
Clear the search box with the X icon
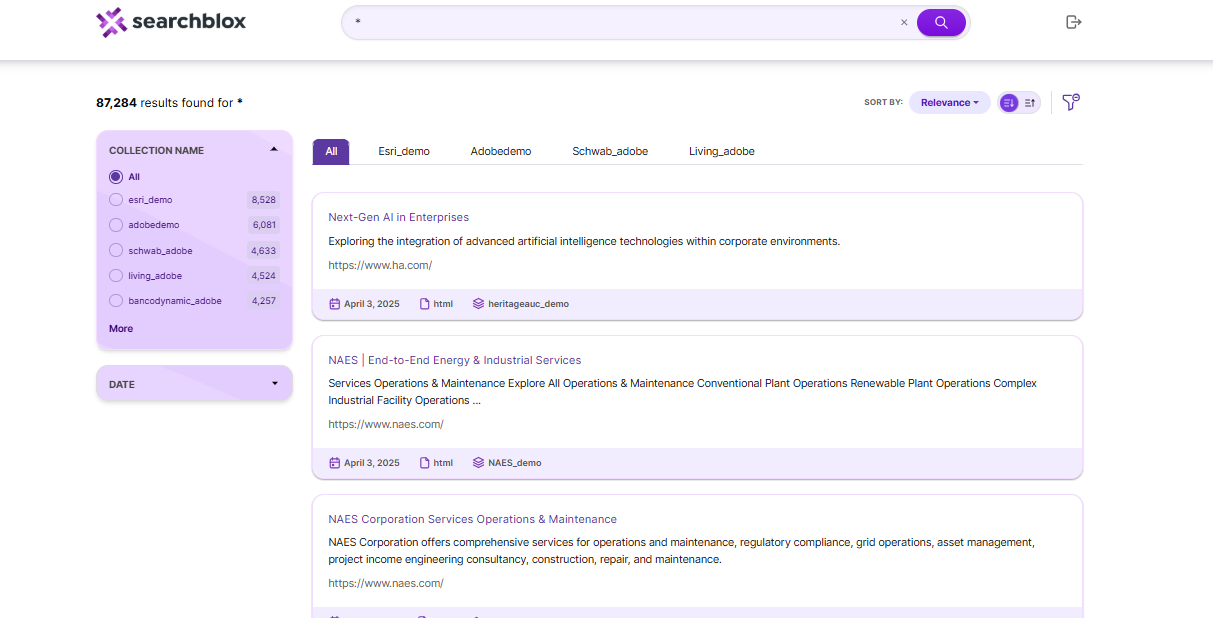tap(904, 22)
